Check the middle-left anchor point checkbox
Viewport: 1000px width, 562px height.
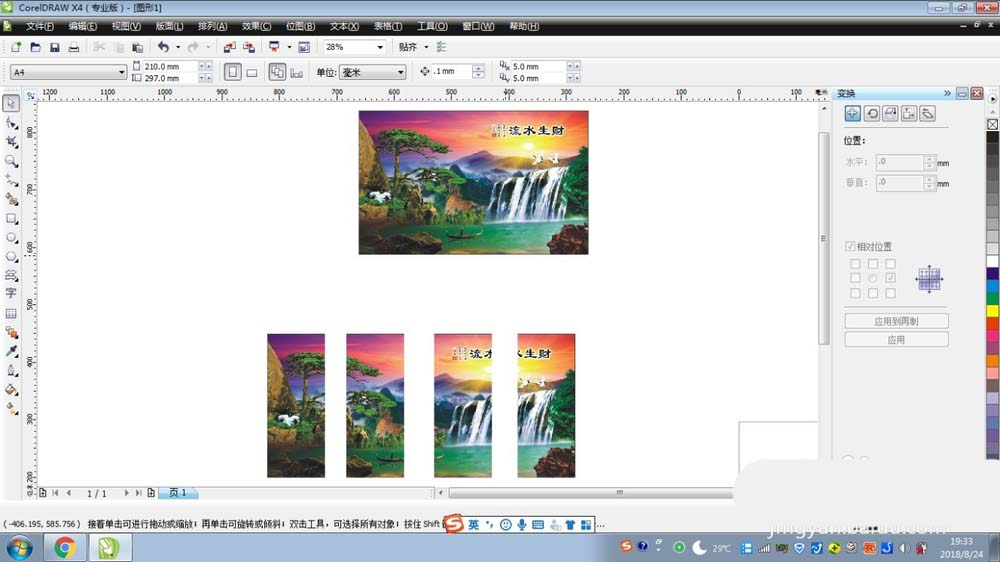[855, 278]
